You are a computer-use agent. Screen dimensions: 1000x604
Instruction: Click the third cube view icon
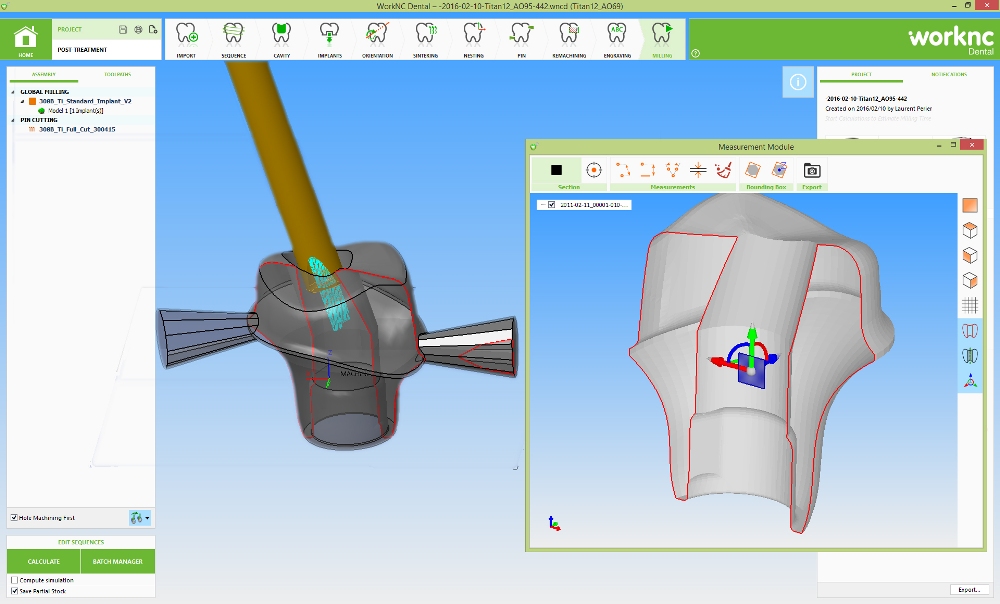(x=970, y=280)
